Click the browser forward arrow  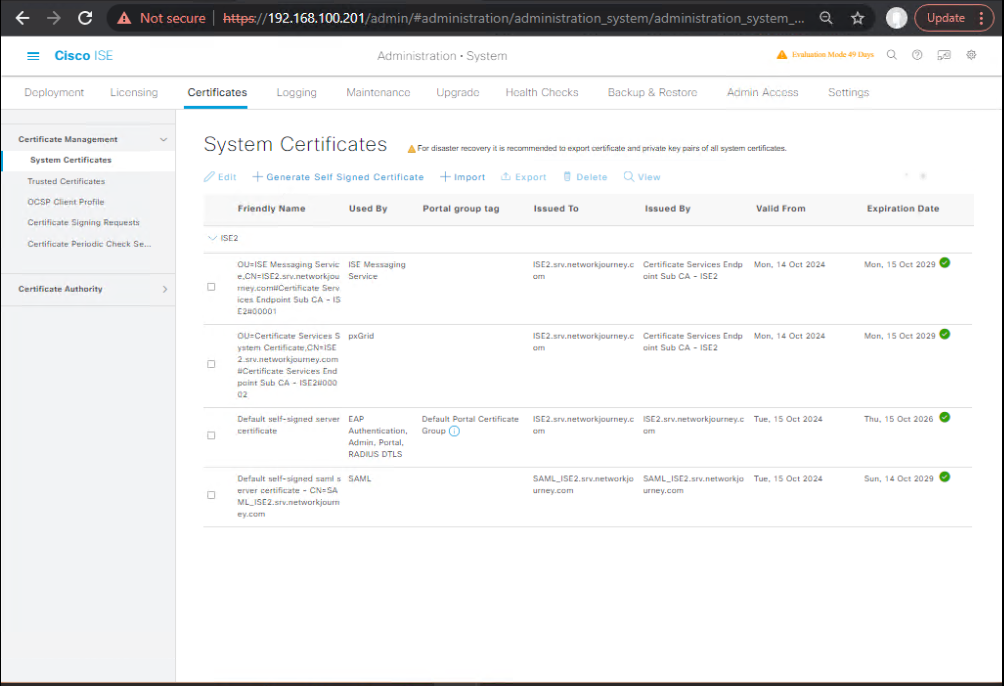pos(54,18)
